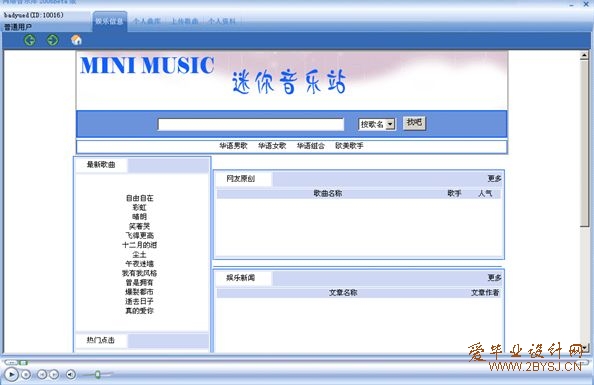594x385 pixels.
Task: Go back with the green left arrow
Action: (30, 40)
